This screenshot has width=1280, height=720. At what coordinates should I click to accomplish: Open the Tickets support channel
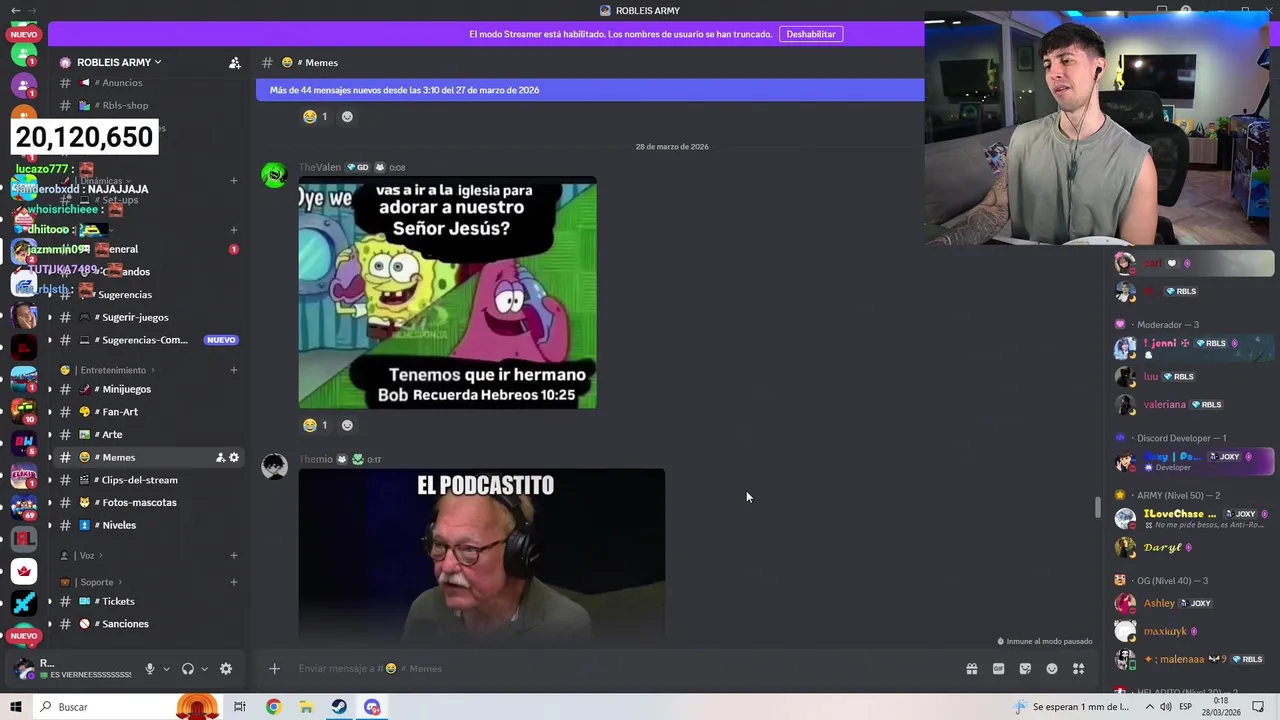[x=118, y=601]
